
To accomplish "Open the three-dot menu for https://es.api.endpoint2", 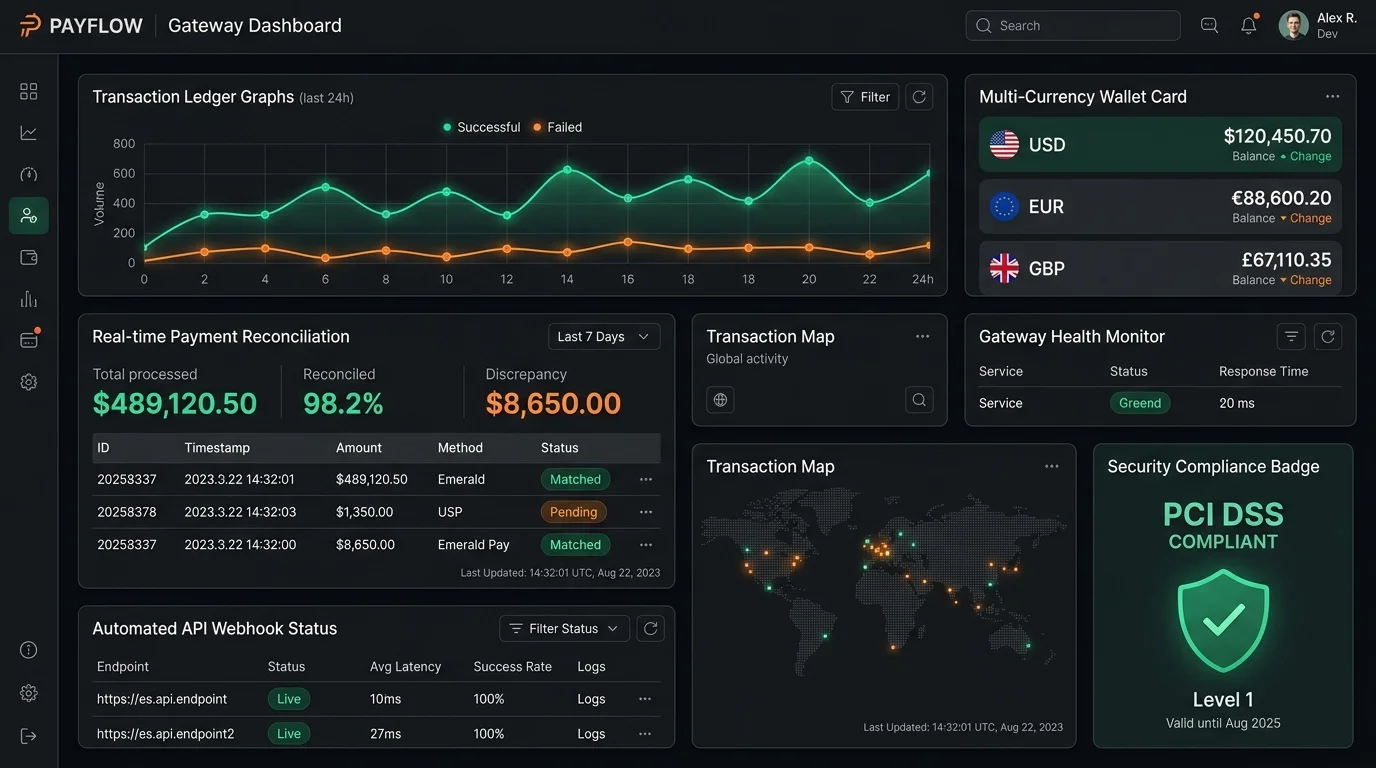I will pyautogui.click(x=645, y=734).
